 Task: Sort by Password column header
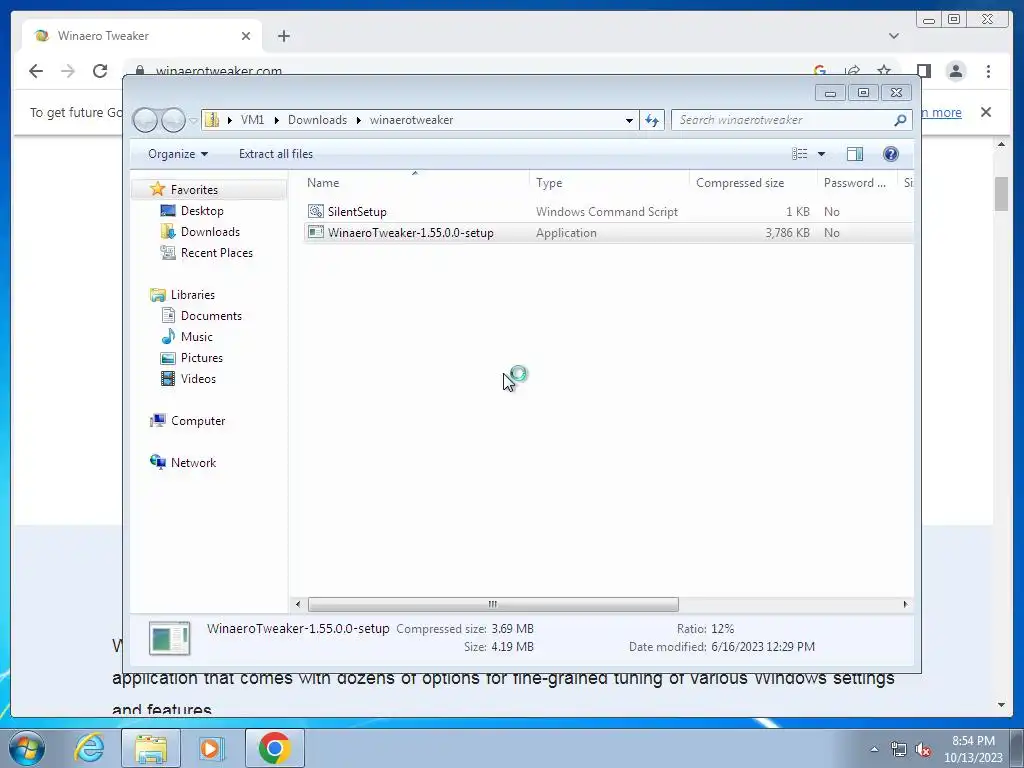tap(857, 183)
